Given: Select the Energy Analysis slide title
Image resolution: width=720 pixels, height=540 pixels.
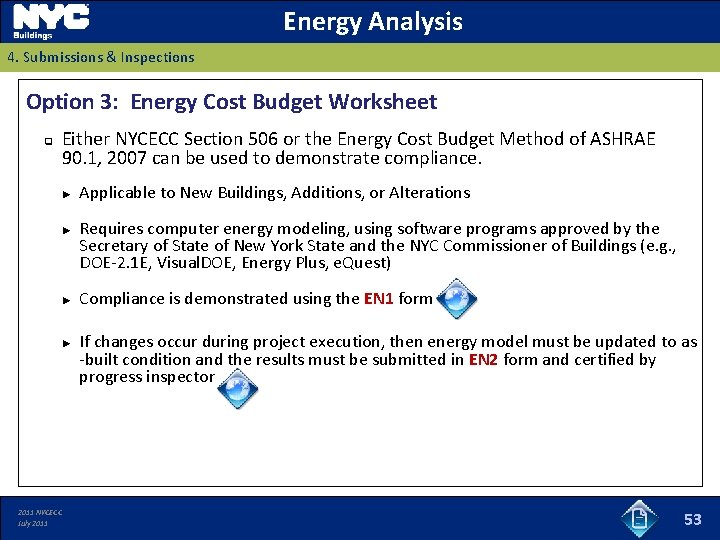Looking at the screenshot, I should pos(372,21).
